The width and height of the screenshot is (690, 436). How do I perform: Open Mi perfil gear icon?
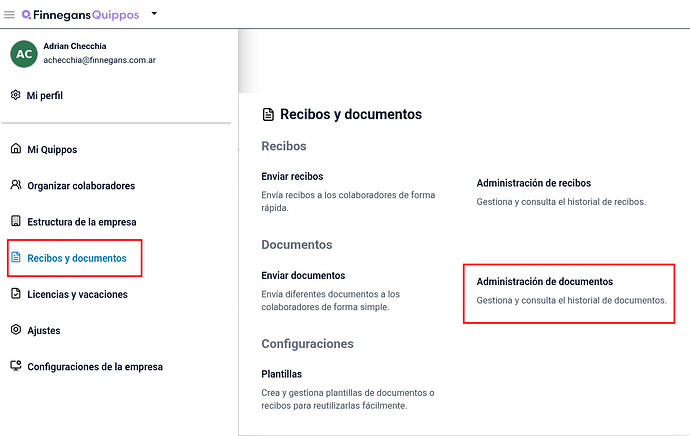coord(15,95)
